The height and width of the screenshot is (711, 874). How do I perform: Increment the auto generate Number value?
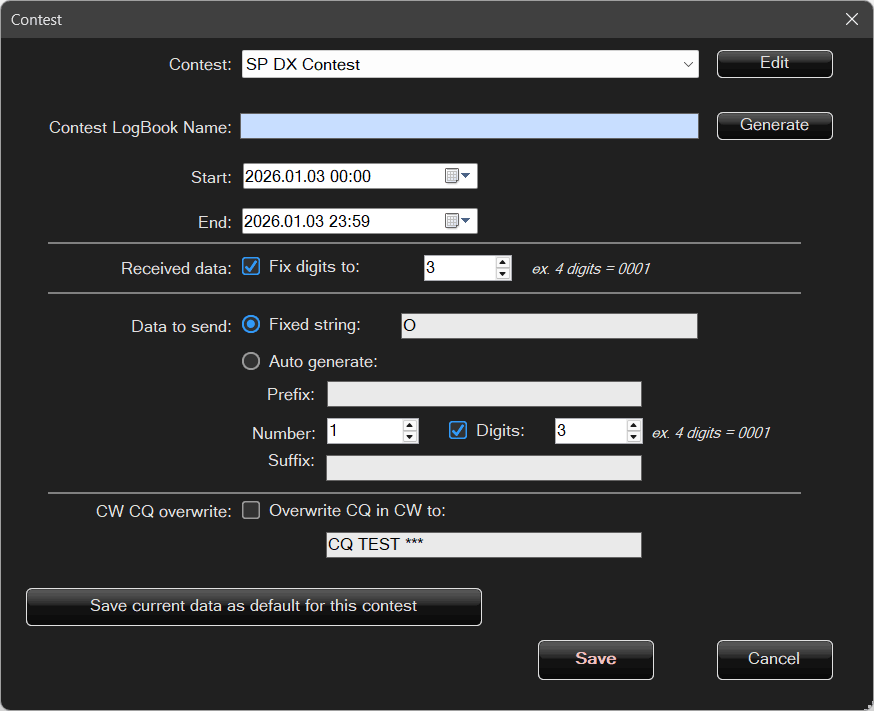(409, 425)
